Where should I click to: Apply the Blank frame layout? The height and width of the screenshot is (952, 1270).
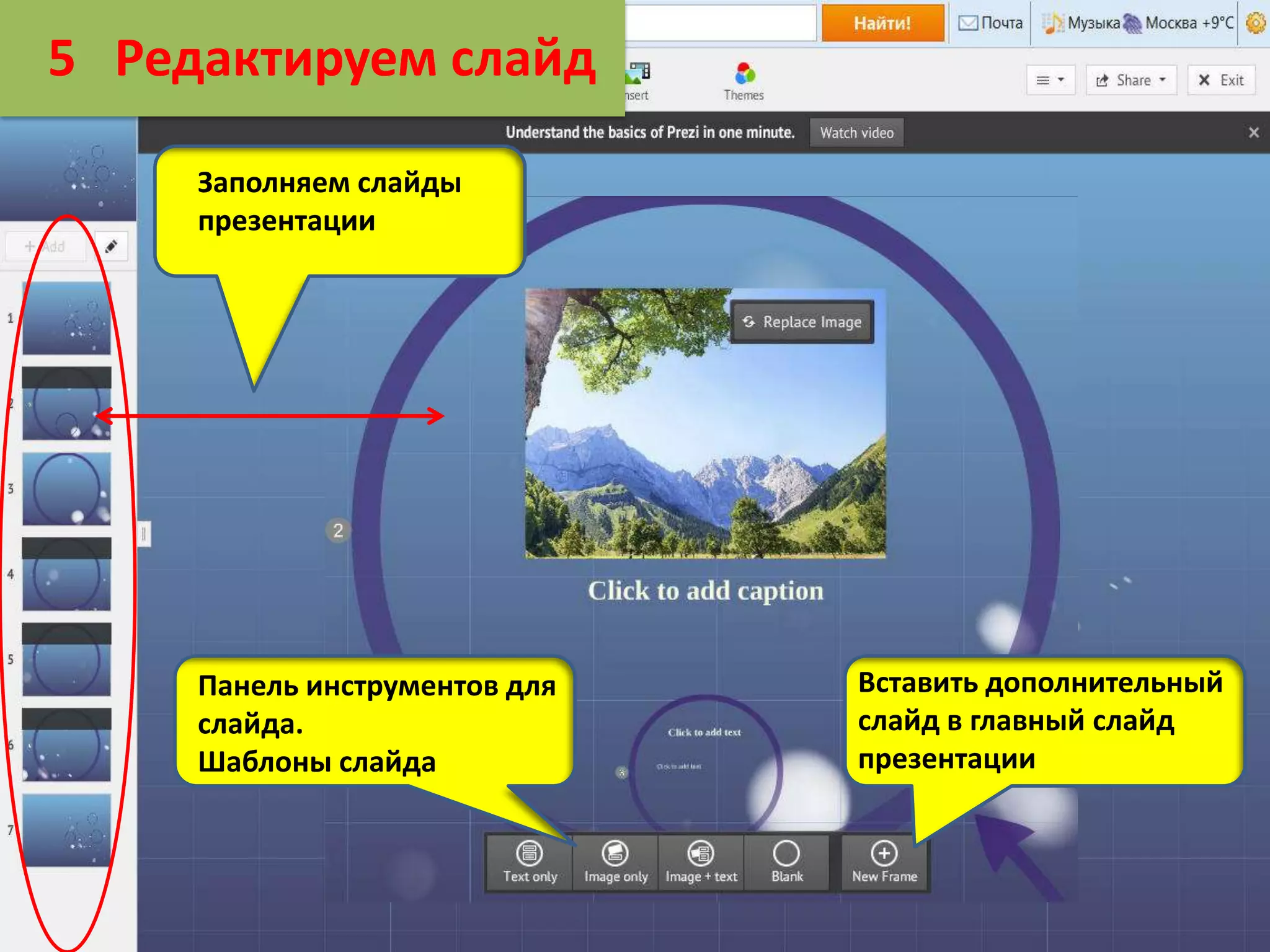tap(787, 862)
